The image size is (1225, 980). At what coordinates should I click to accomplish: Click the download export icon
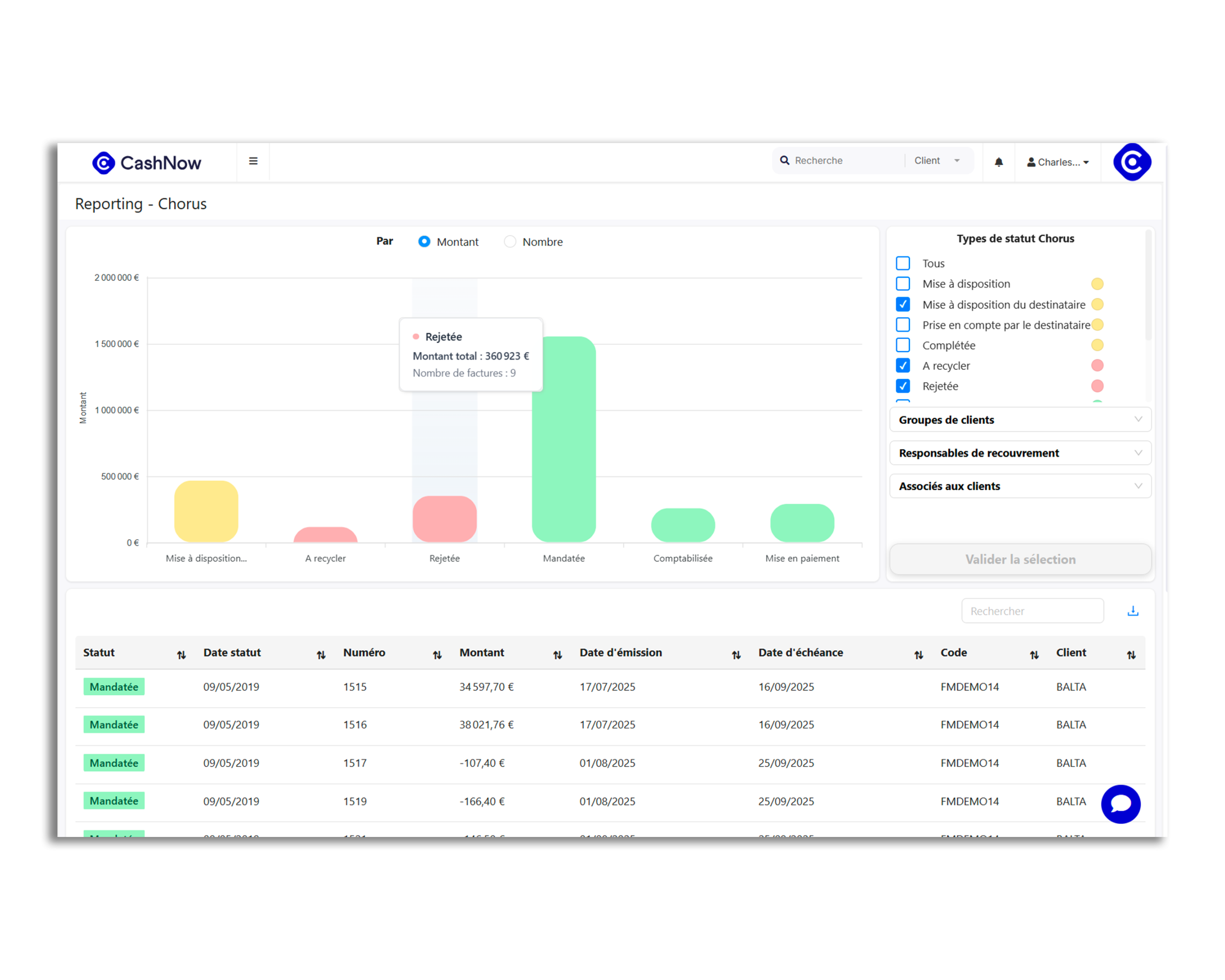tap(1132, 611)
